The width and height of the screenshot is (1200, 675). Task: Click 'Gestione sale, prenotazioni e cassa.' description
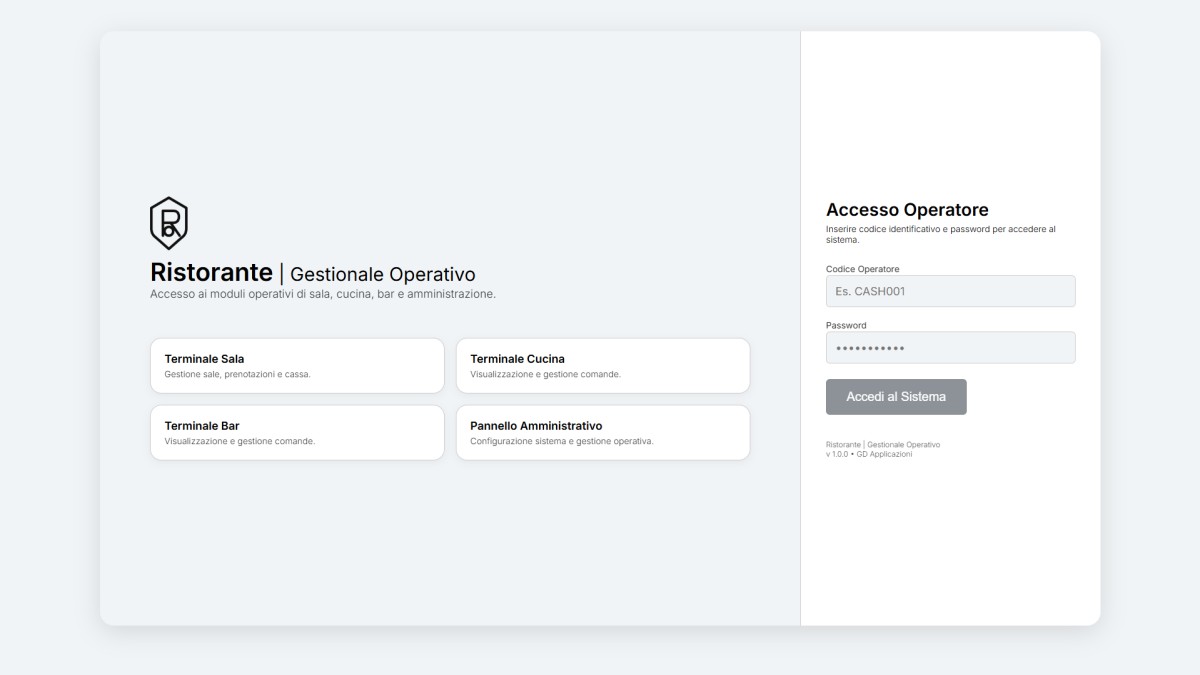(x=238, y=374)
